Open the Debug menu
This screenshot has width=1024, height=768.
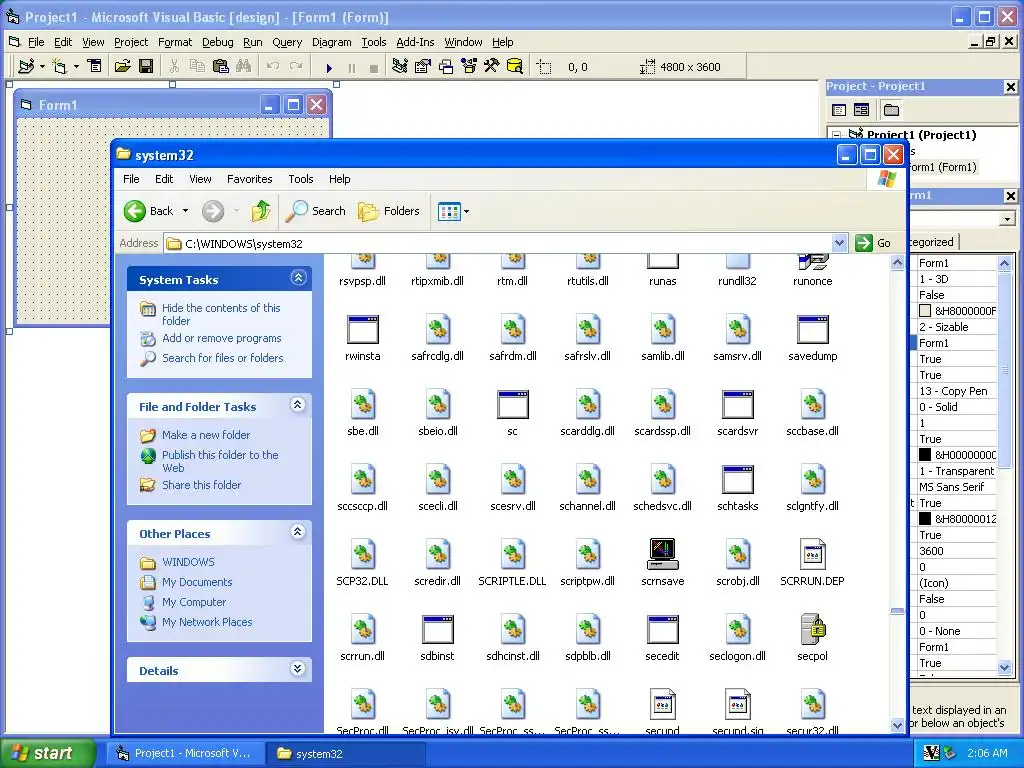pos(217,42)
